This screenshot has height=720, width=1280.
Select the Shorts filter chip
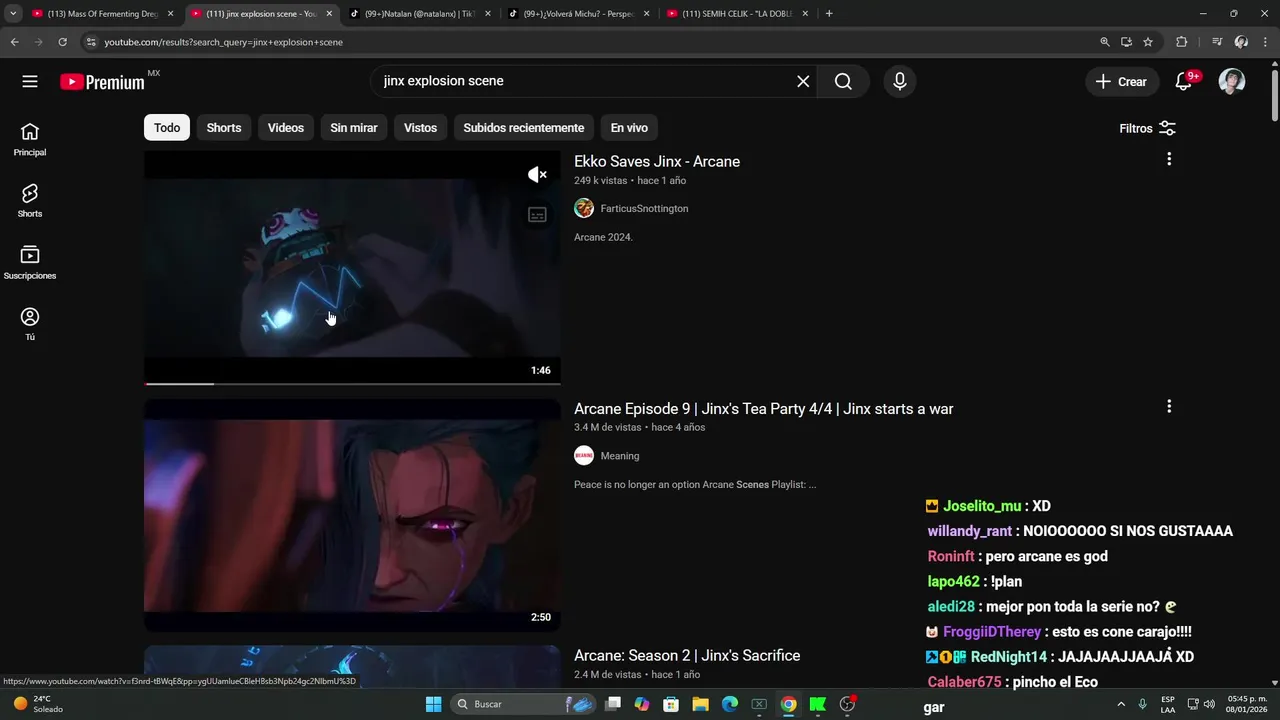point(224,128)
